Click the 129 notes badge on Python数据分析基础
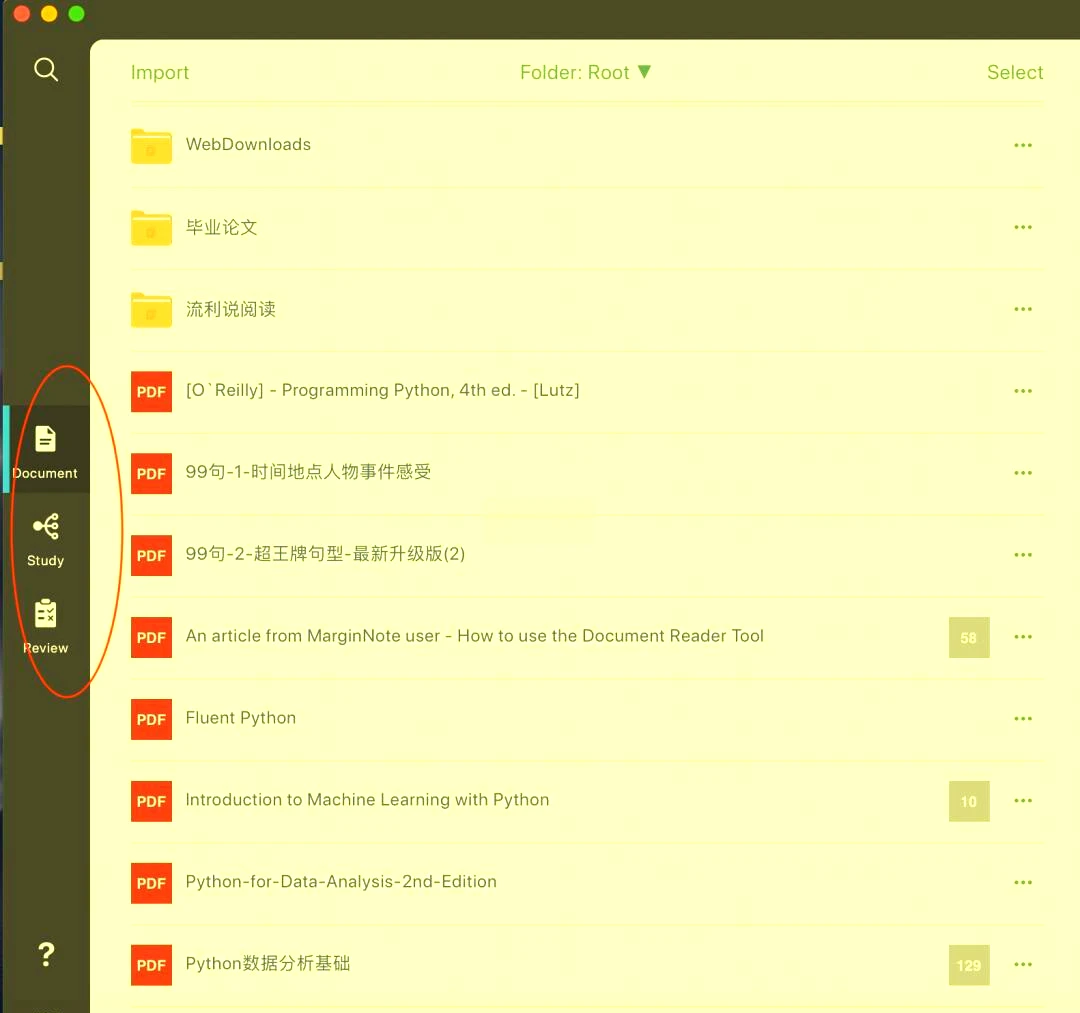 tap(968, 965)
